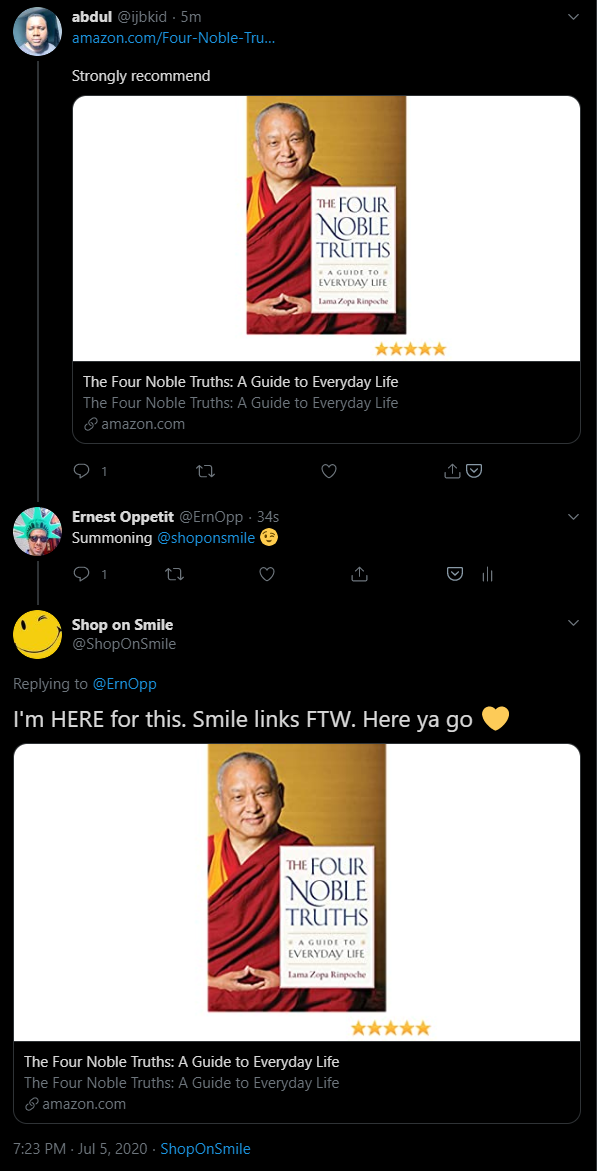Screen dimensions: 597x1171
Task: Like Ernest Oppetit's summoning tweet
Action: coord(266,574)
